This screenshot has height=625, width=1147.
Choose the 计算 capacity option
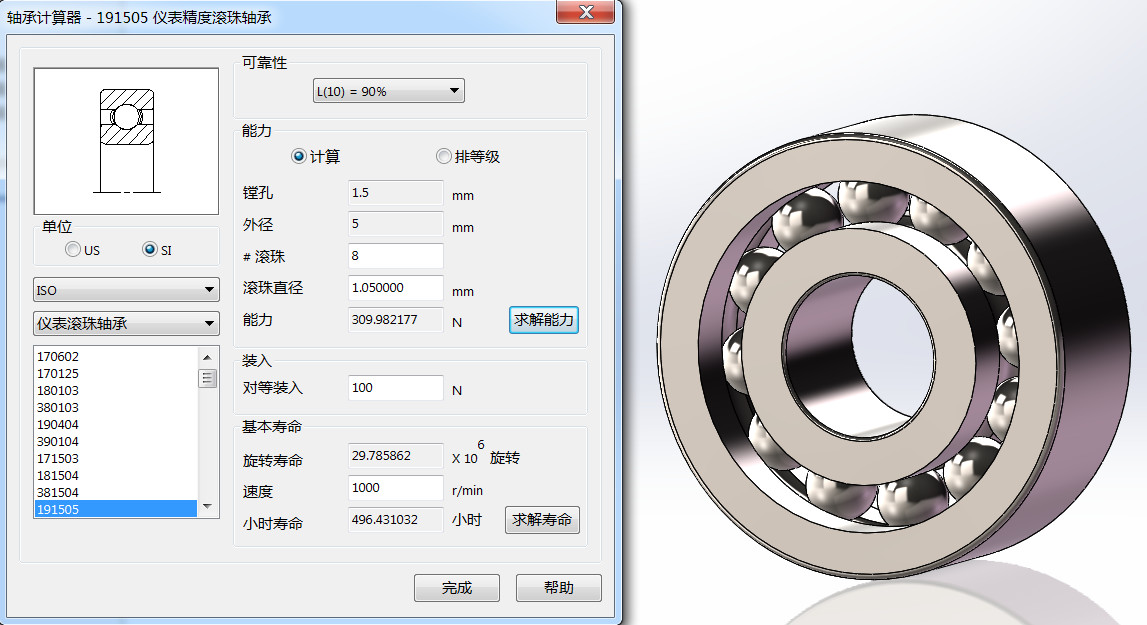[x=298, y=156]
